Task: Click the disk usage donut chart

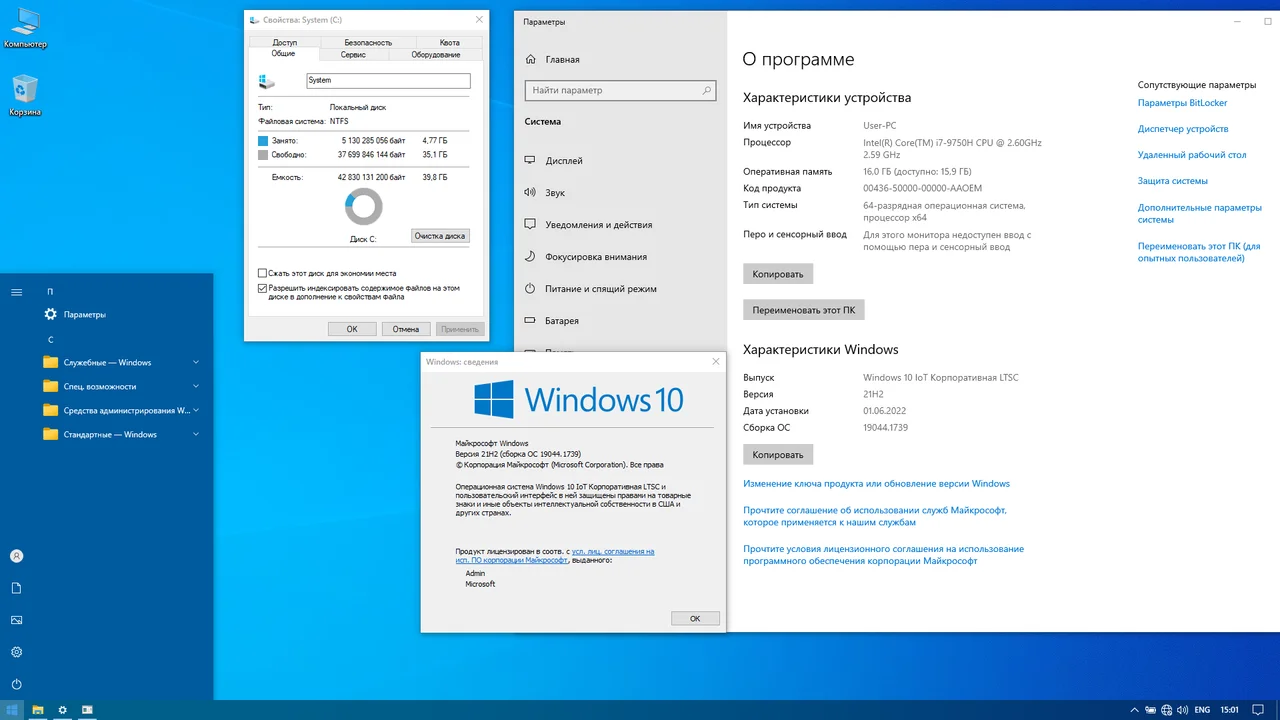Action: point(363,207)
